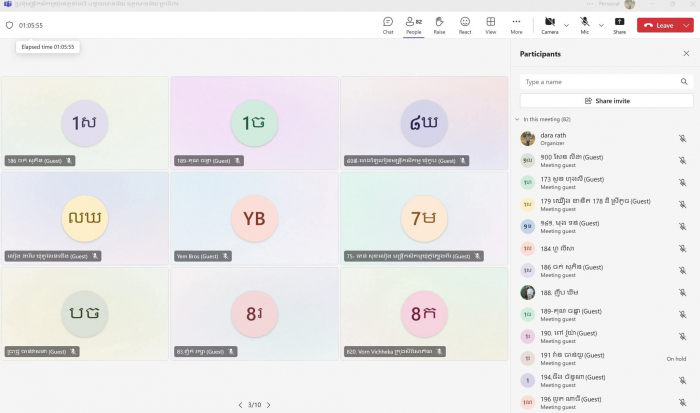Expand the Camera options dropdown arrow
Viewport: 700px width, 413px height.
pos(567,25)
